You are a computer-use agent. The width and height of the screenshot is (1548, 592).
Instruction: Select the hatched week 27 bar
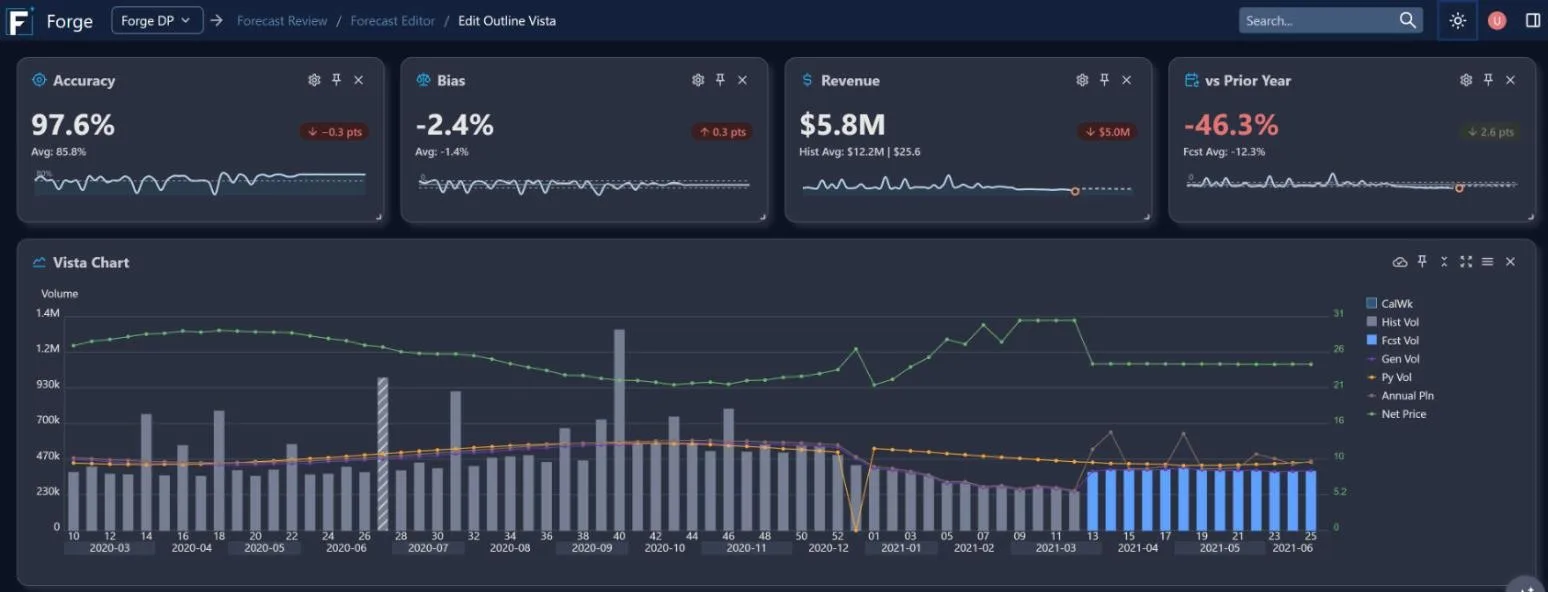(382, 454)
